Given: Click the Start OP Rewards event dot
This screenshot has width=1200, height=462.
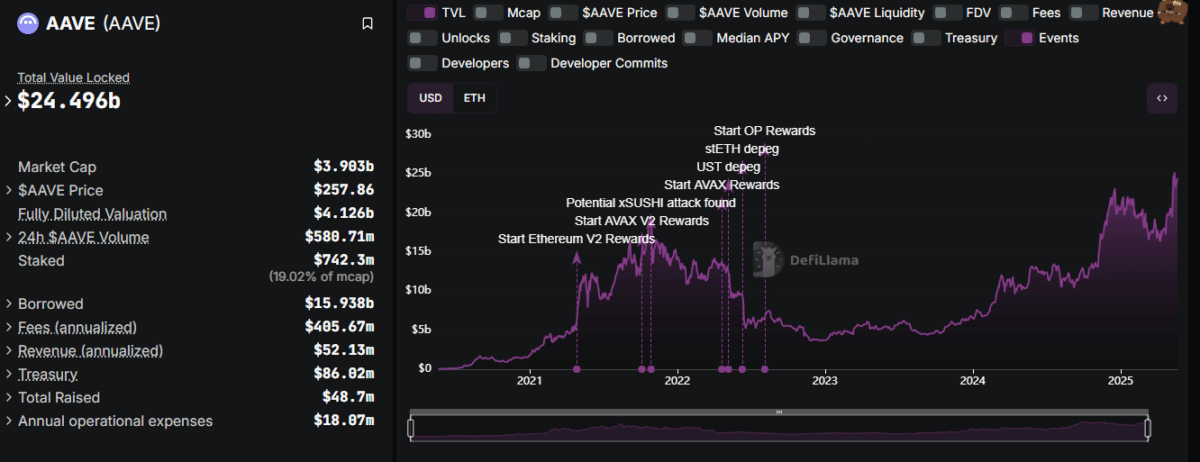Looking at the screenshot, I should 765,369.
